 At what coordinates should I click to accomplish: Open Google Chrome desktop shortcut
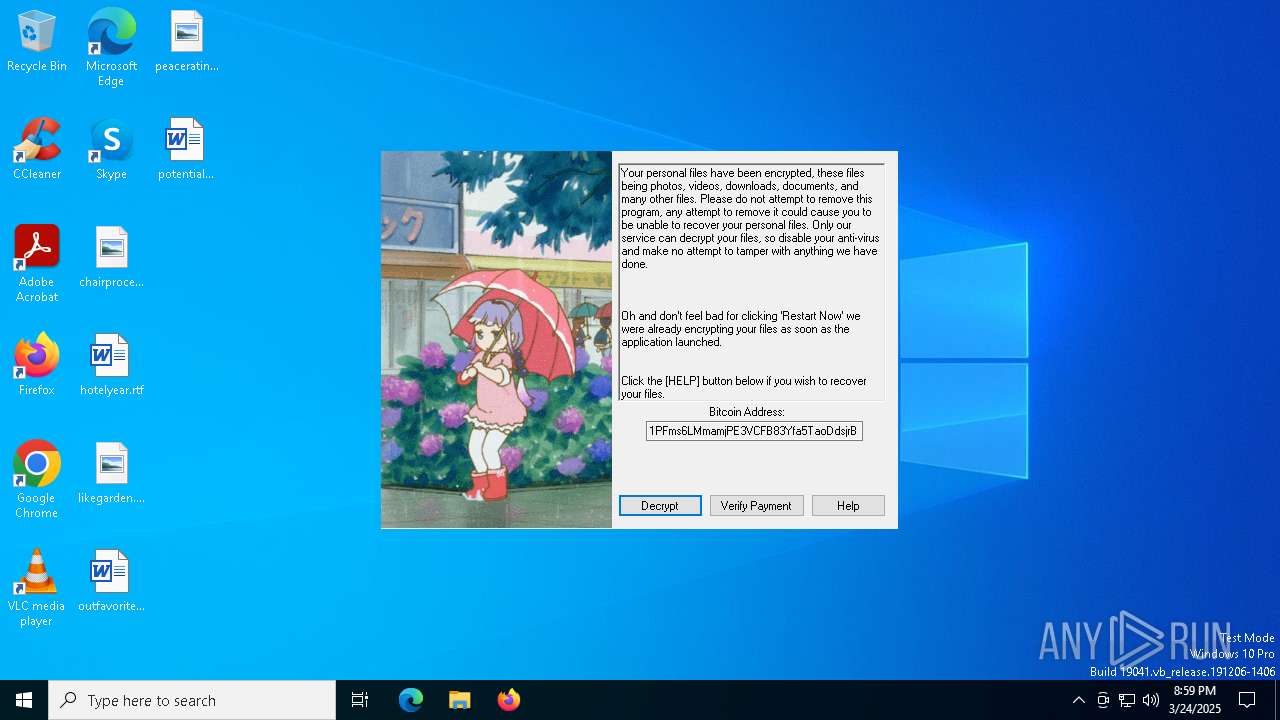pos(37,480)
